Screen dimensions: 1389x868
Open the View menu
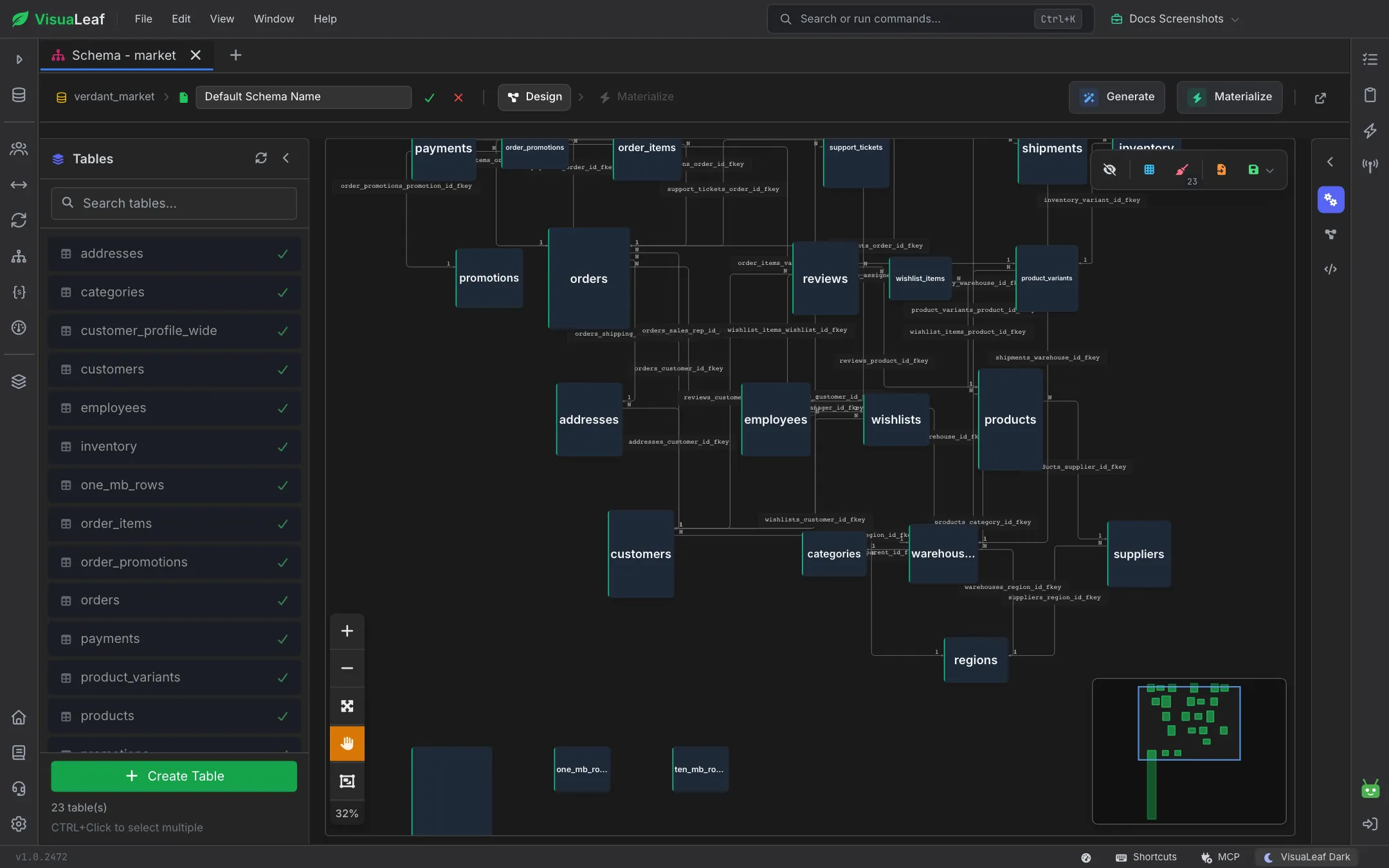pyautogui.click(x=222, y=19)
